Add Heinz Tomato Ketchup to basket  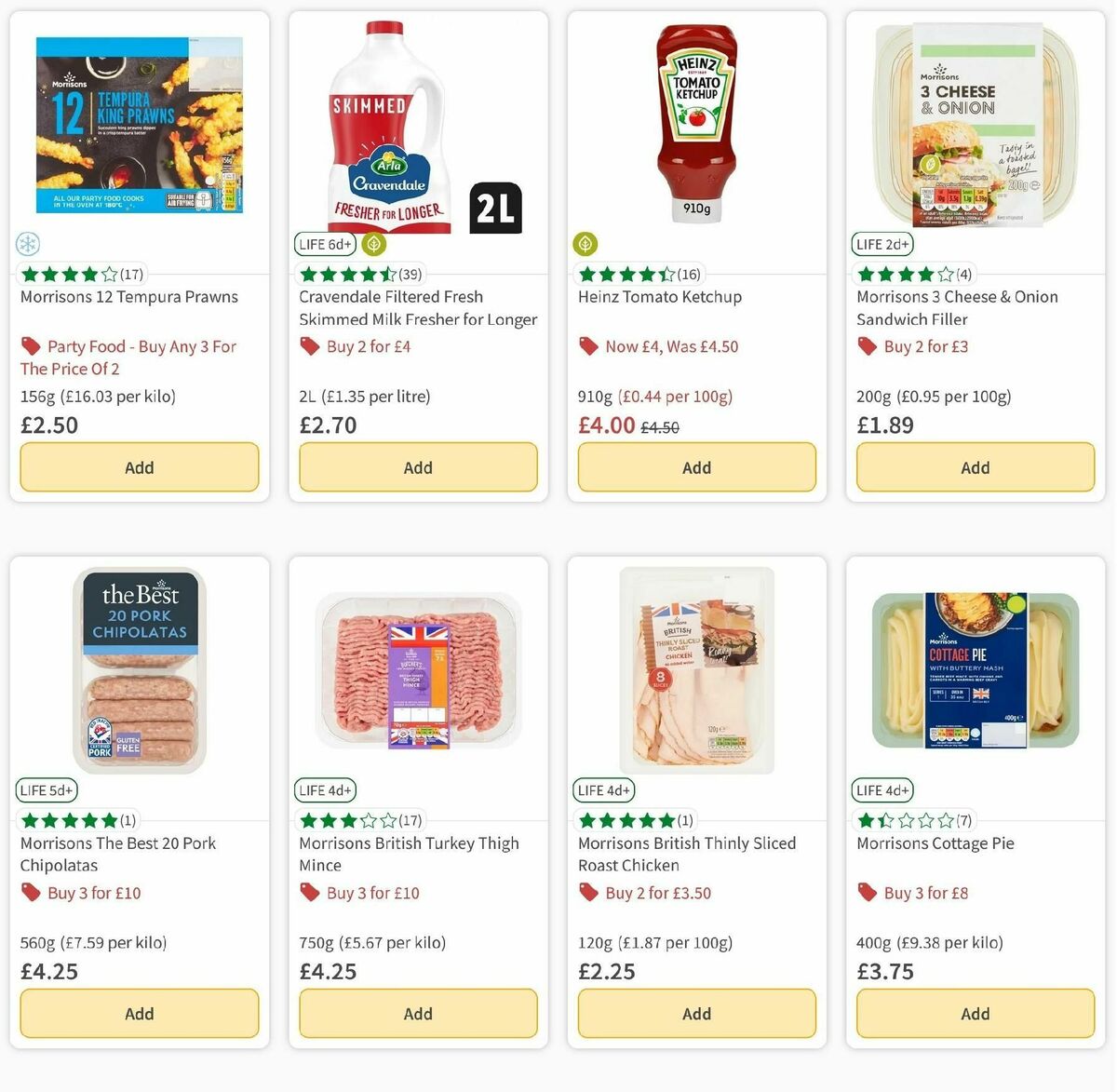click(696, 466)
